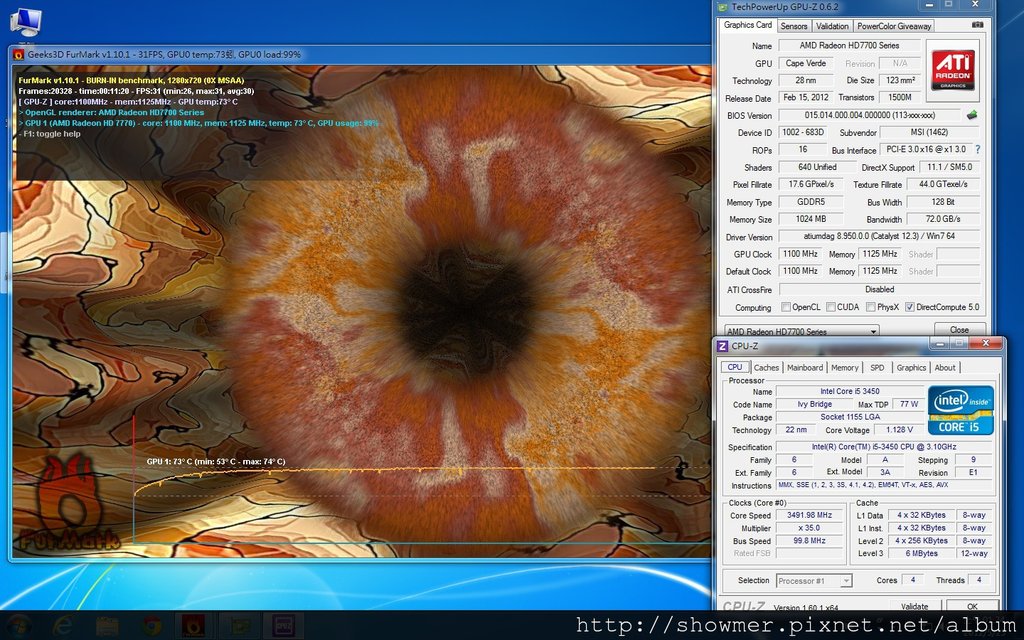Click the Subvendor value MSI (1462)

coord(927,132)
